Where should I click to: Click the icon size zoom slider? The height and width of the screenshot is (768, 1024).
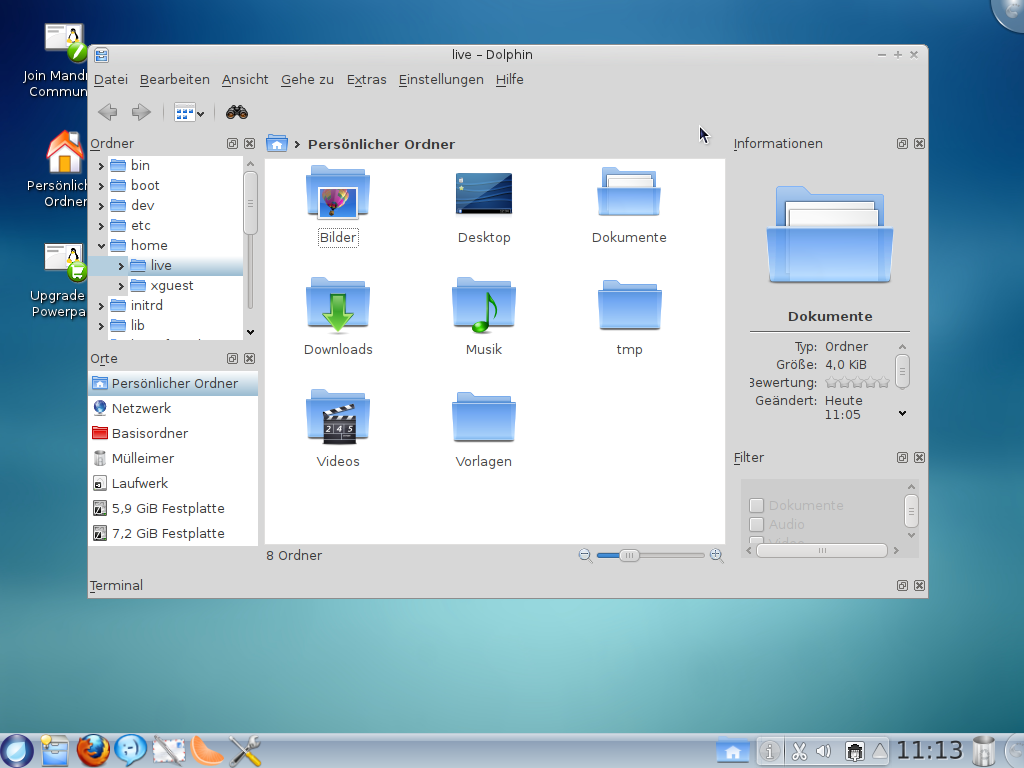[x=629, y=555]
